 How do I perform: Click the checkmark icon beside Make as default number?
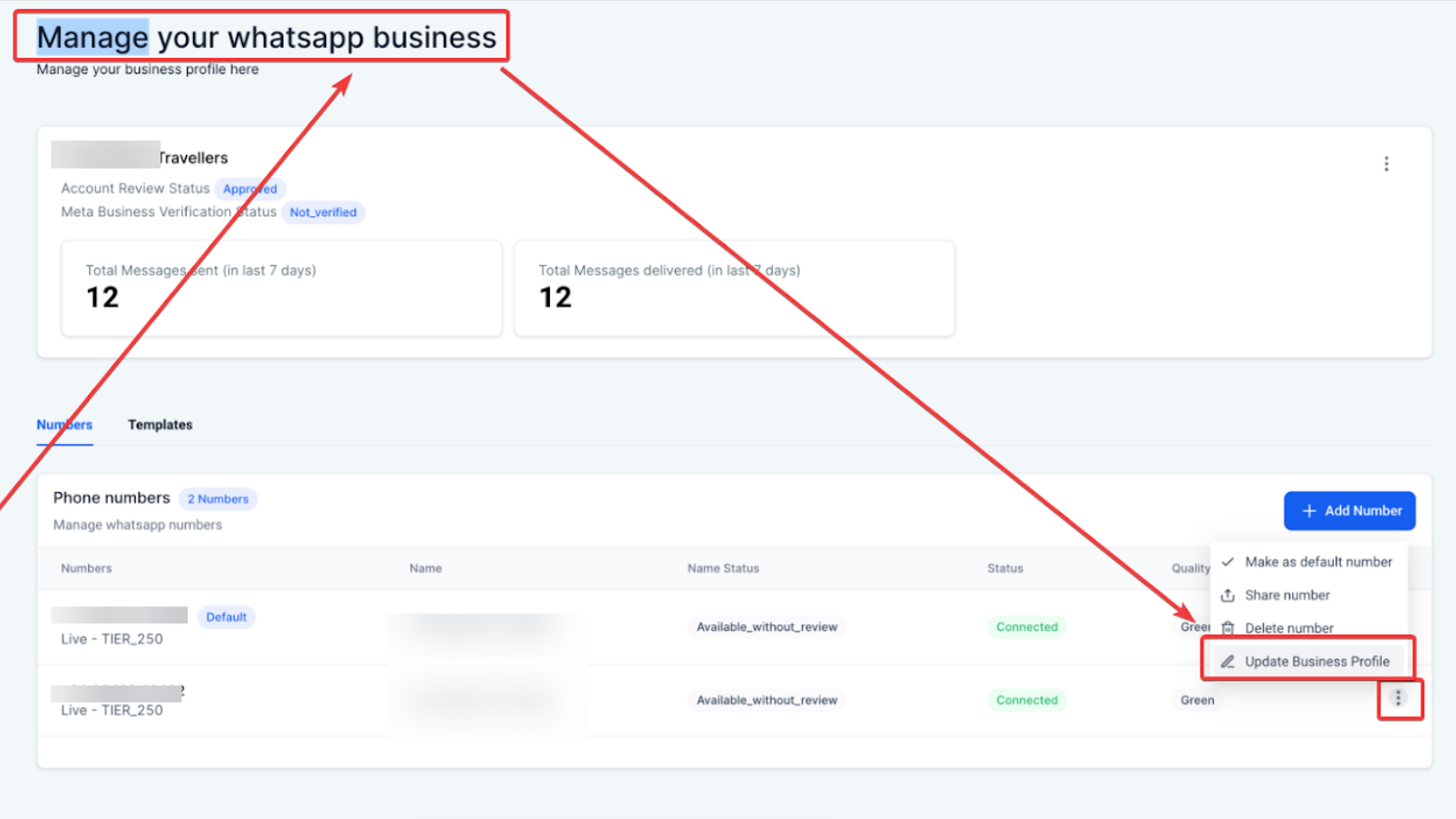tap(1228, 562)
